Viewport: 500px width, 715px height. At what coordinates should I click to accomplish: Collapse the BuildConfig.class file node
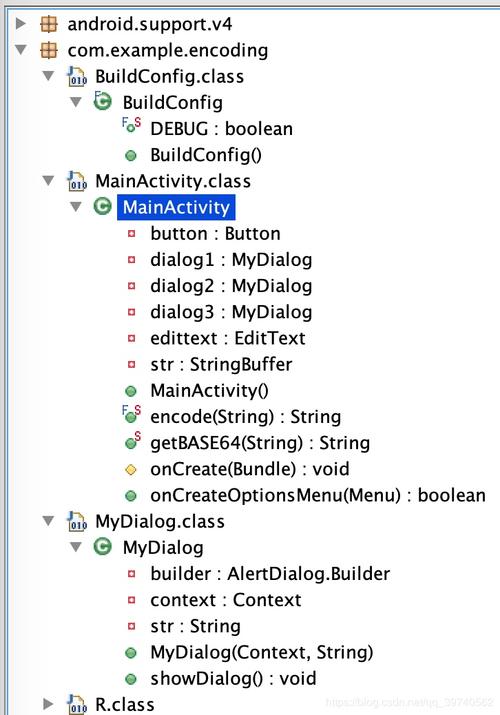tap(48, 76)
